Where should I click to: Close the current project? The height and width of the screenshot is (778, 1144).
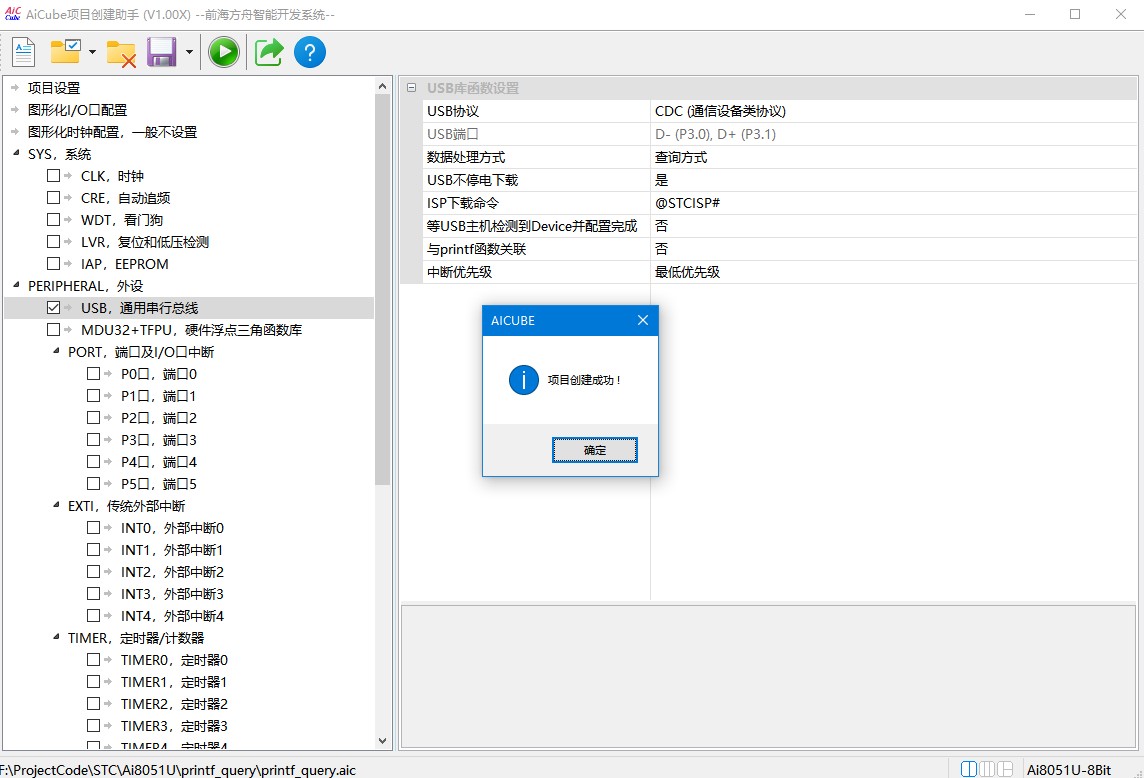pos(122,51)
